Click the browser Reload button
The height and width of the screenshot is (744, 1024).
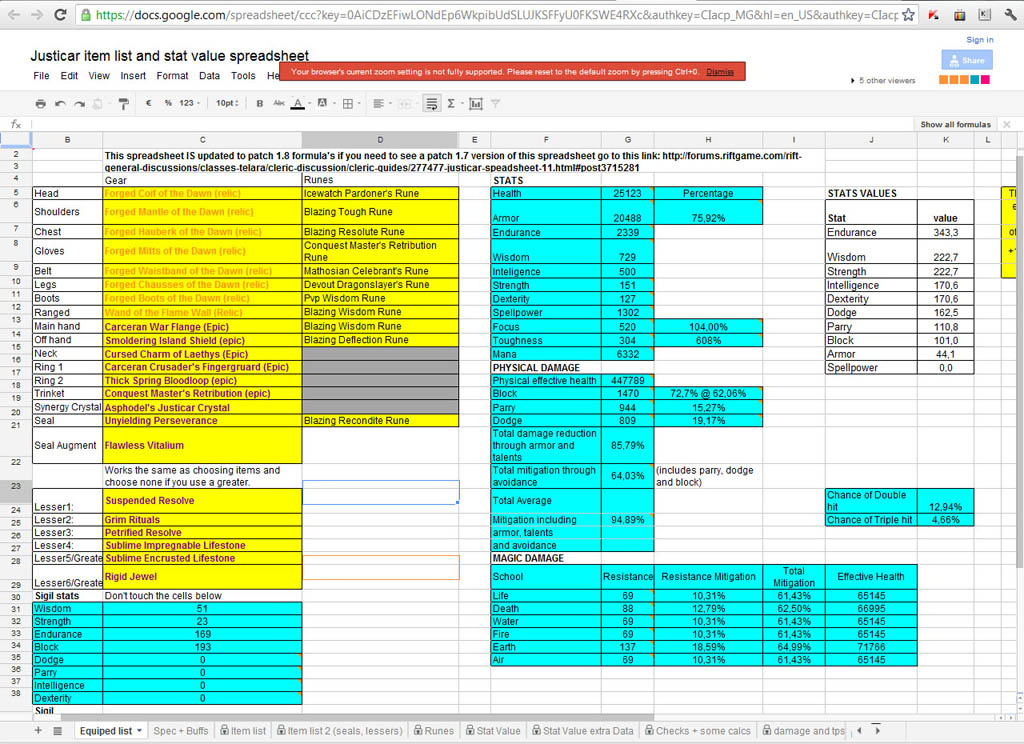coord(59,14)
